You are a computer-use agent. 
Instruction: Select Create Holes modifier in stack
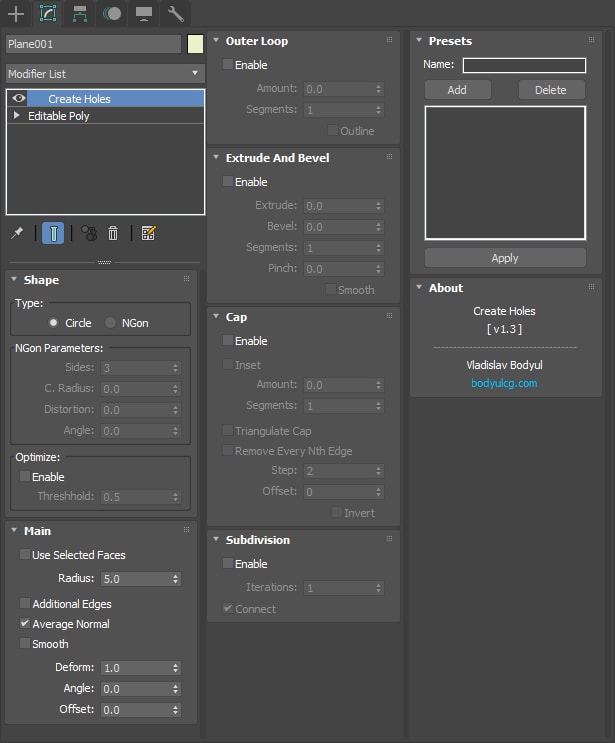pos(116,99)
